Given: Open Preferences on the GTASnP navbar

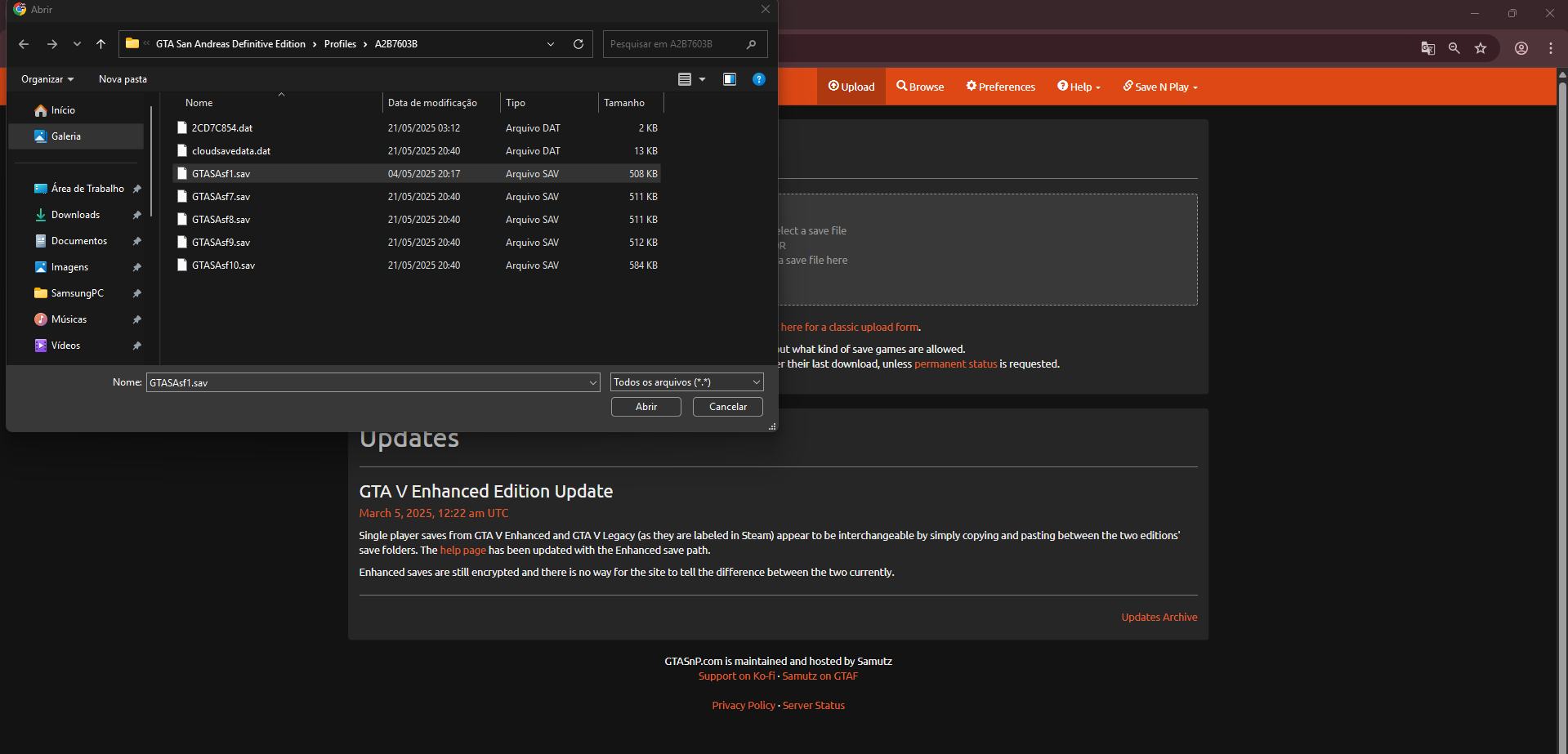Looking at the screenshot, I should coord(1001,87).
